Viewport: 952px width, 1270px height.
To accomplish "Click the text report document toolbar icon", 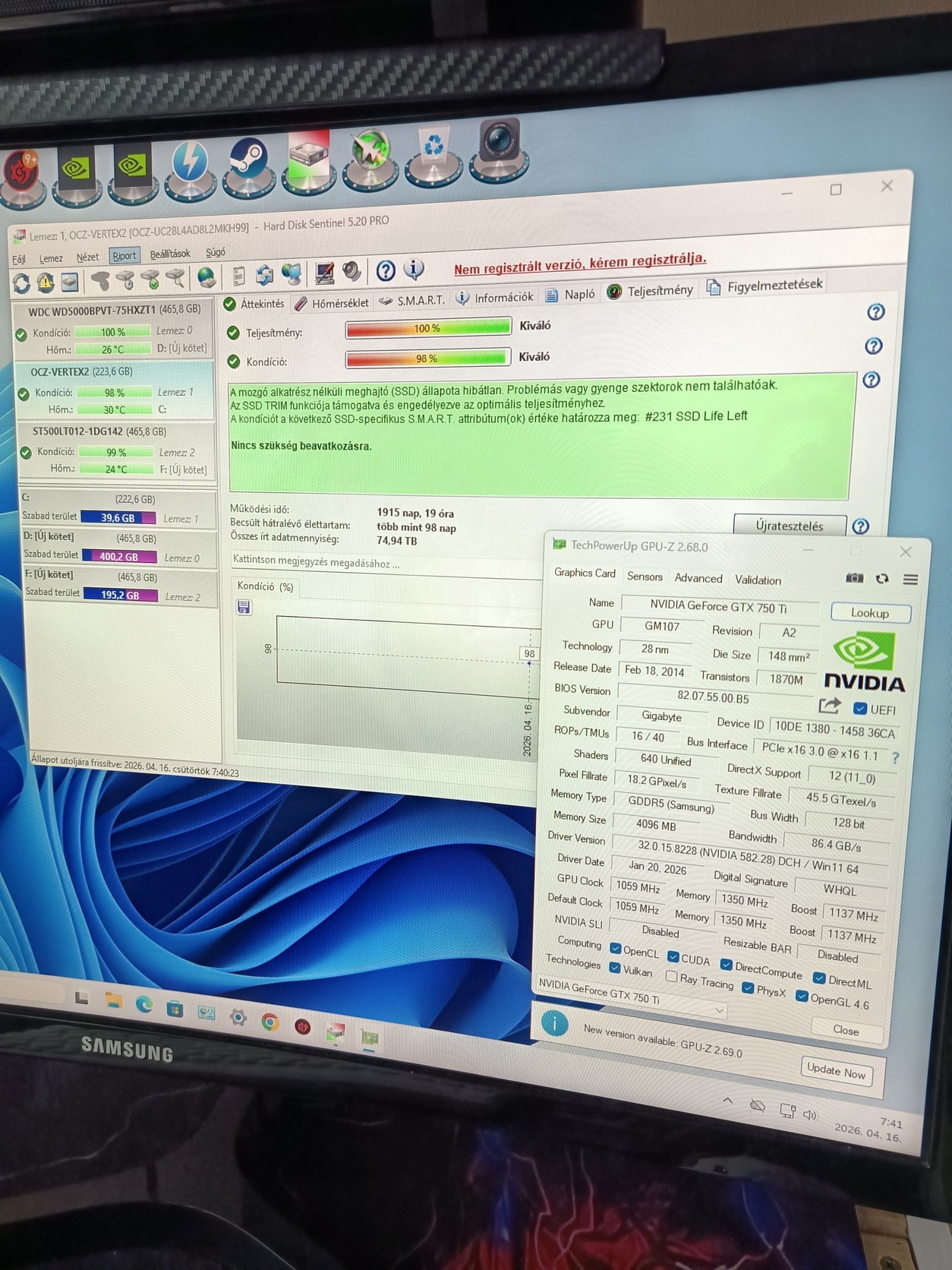I will click(238, 276).
